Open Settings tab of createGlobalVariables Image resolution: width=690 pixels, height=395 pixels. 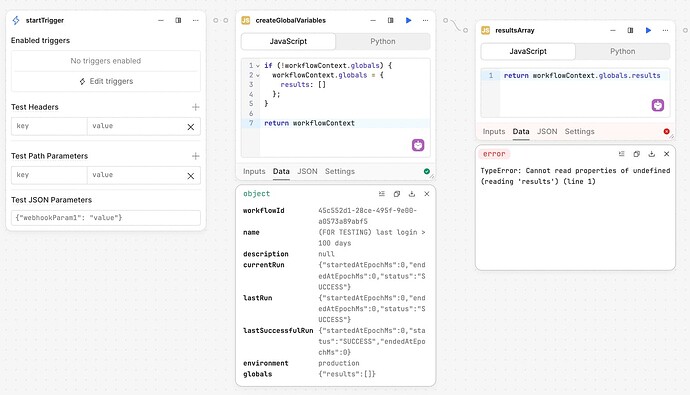click(340, 172)
